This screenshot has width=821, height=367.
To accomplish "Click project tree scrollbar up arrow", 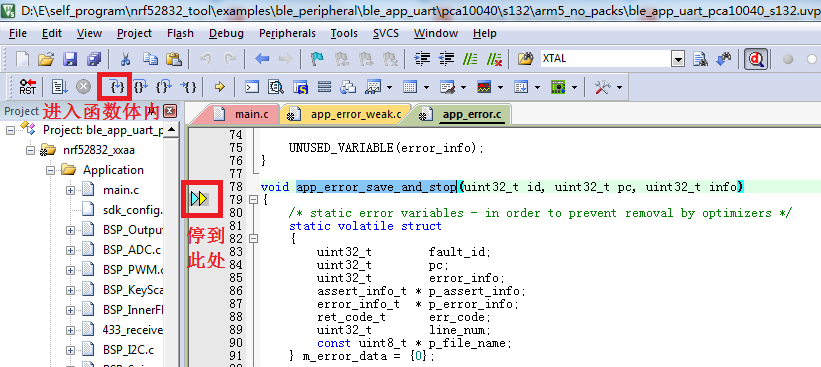I will pos(171,130).
